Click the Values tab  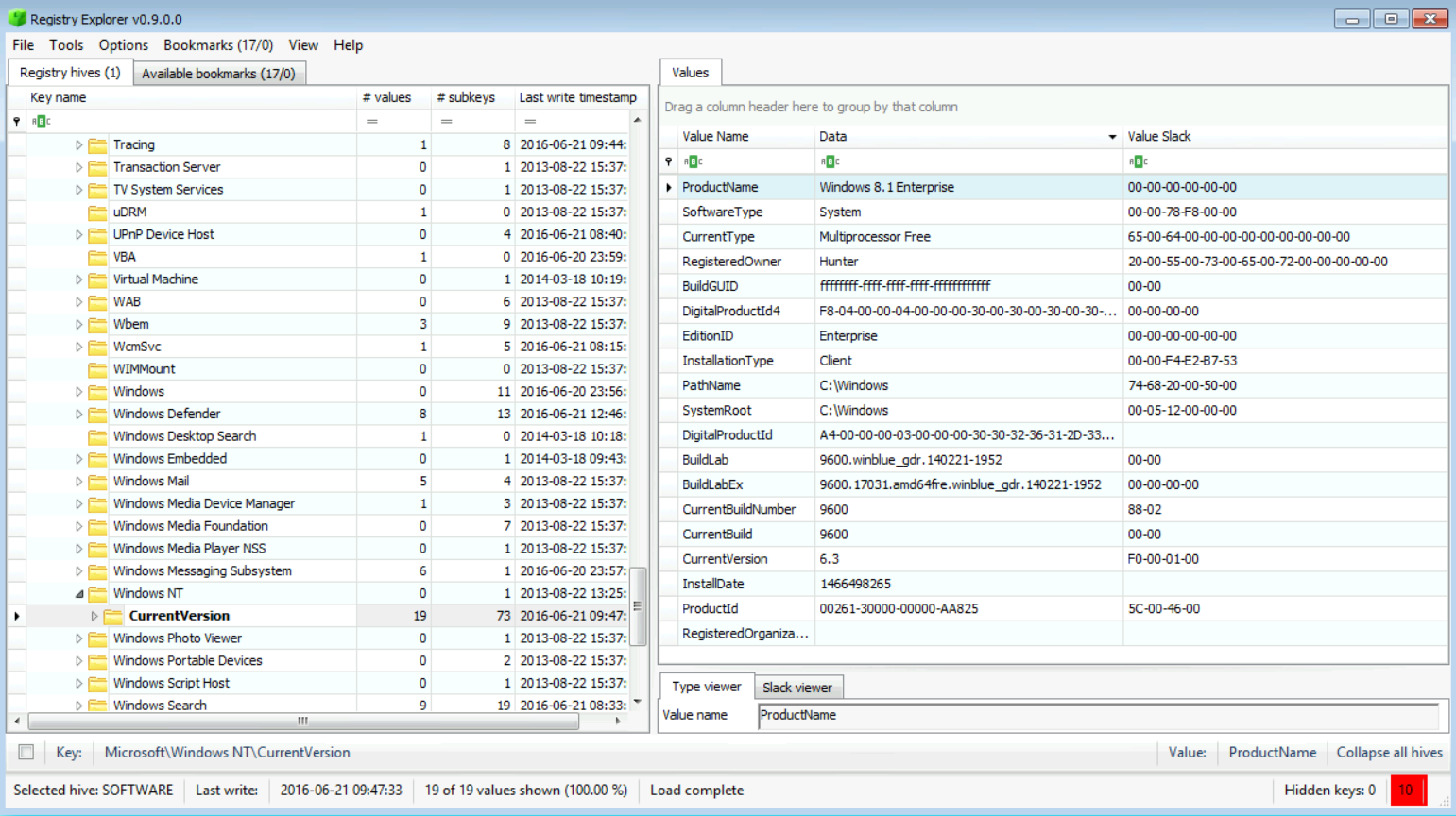point(690,73)
